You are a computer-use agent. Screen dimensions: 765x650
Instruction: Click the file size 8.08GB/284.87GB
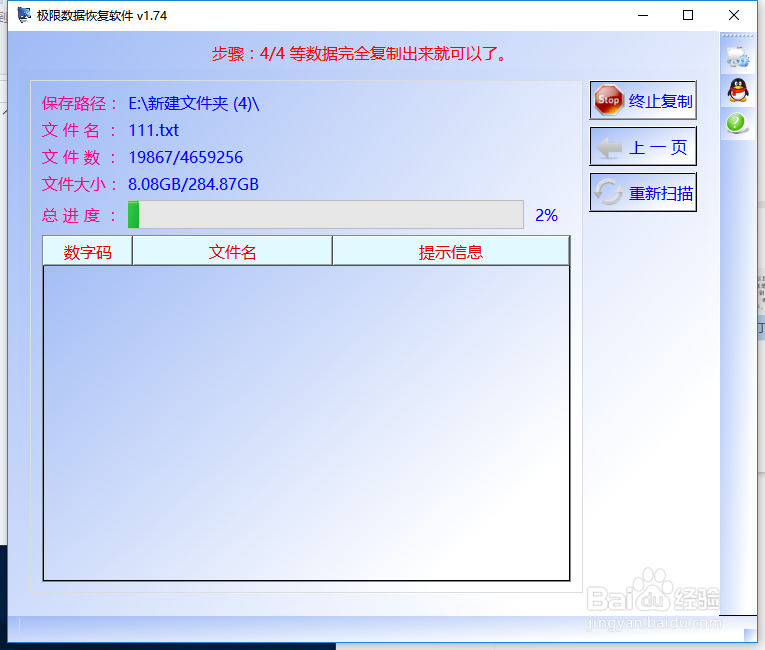tap(193, 184)
